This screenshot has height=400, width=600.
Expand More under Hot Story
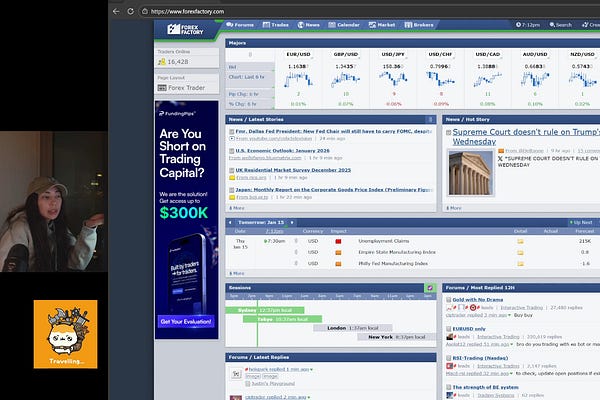click(454, 208)
